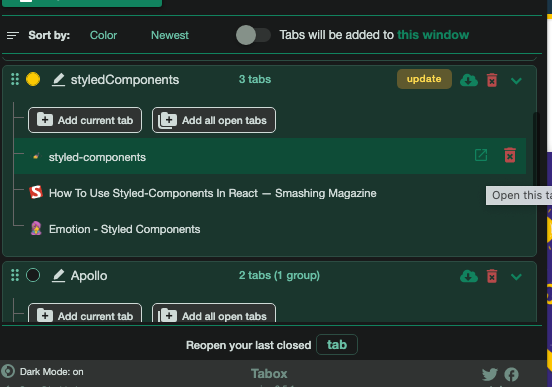552x387 pixels.
Task: Export Apollo with the cloud download icon
Action: point(469,276)
